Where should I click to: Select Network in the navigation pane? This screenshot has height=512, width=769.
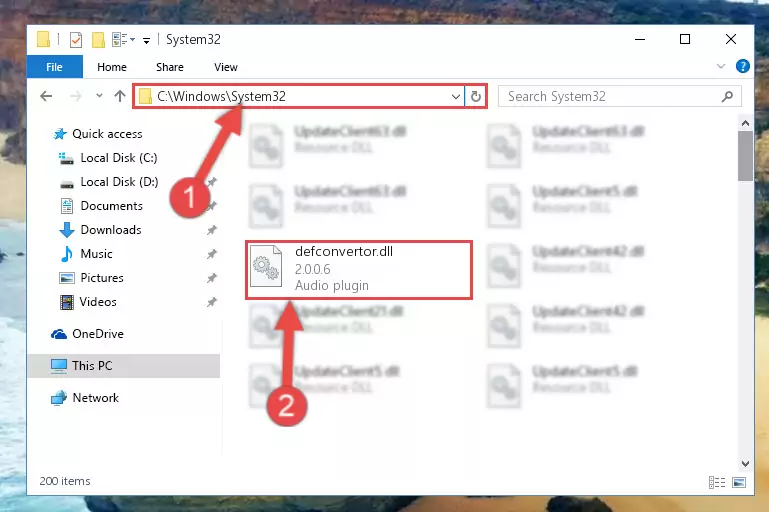[95, 398]
